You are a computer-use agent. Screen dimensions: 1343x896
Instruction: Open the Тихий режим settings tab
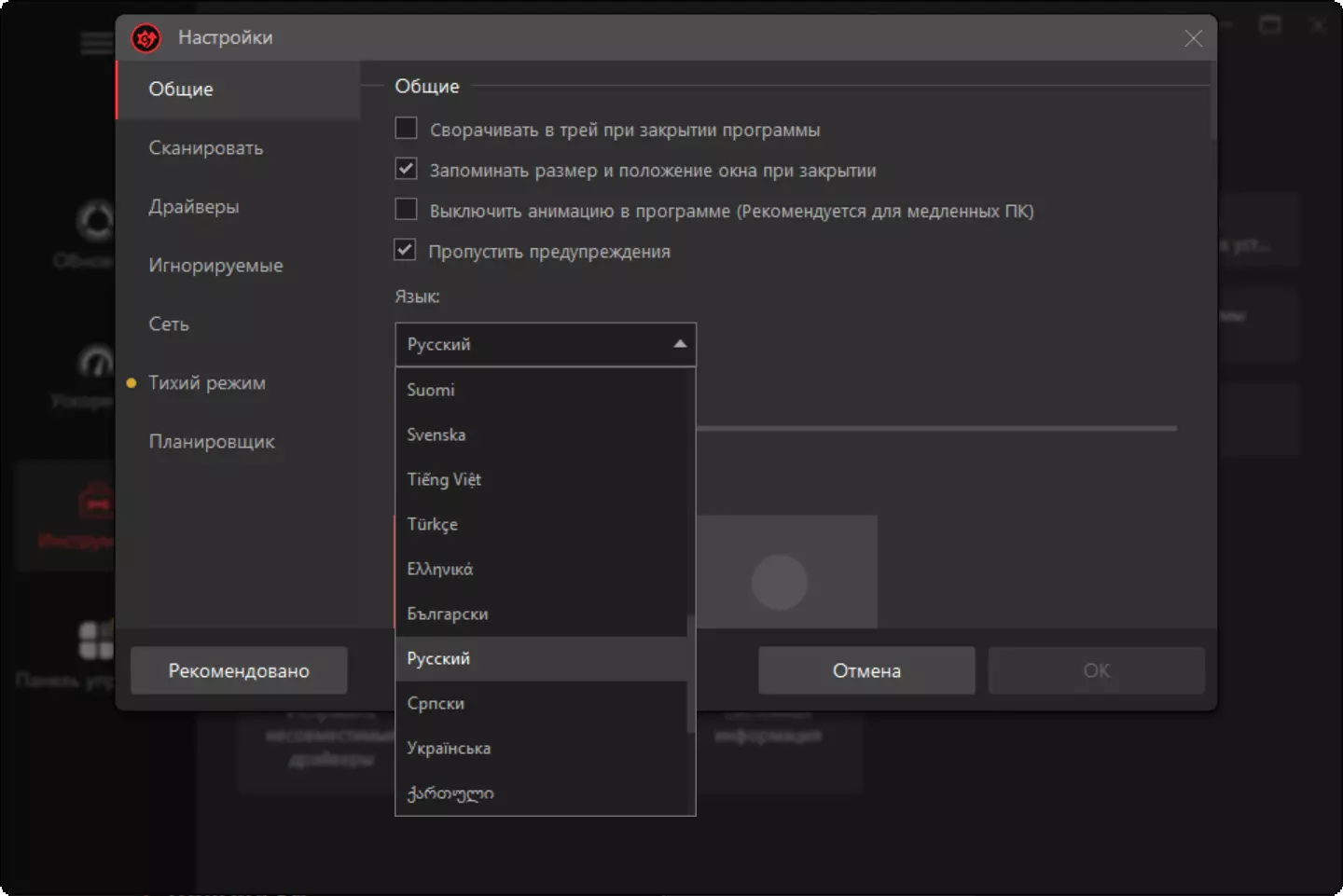[207, 383]
